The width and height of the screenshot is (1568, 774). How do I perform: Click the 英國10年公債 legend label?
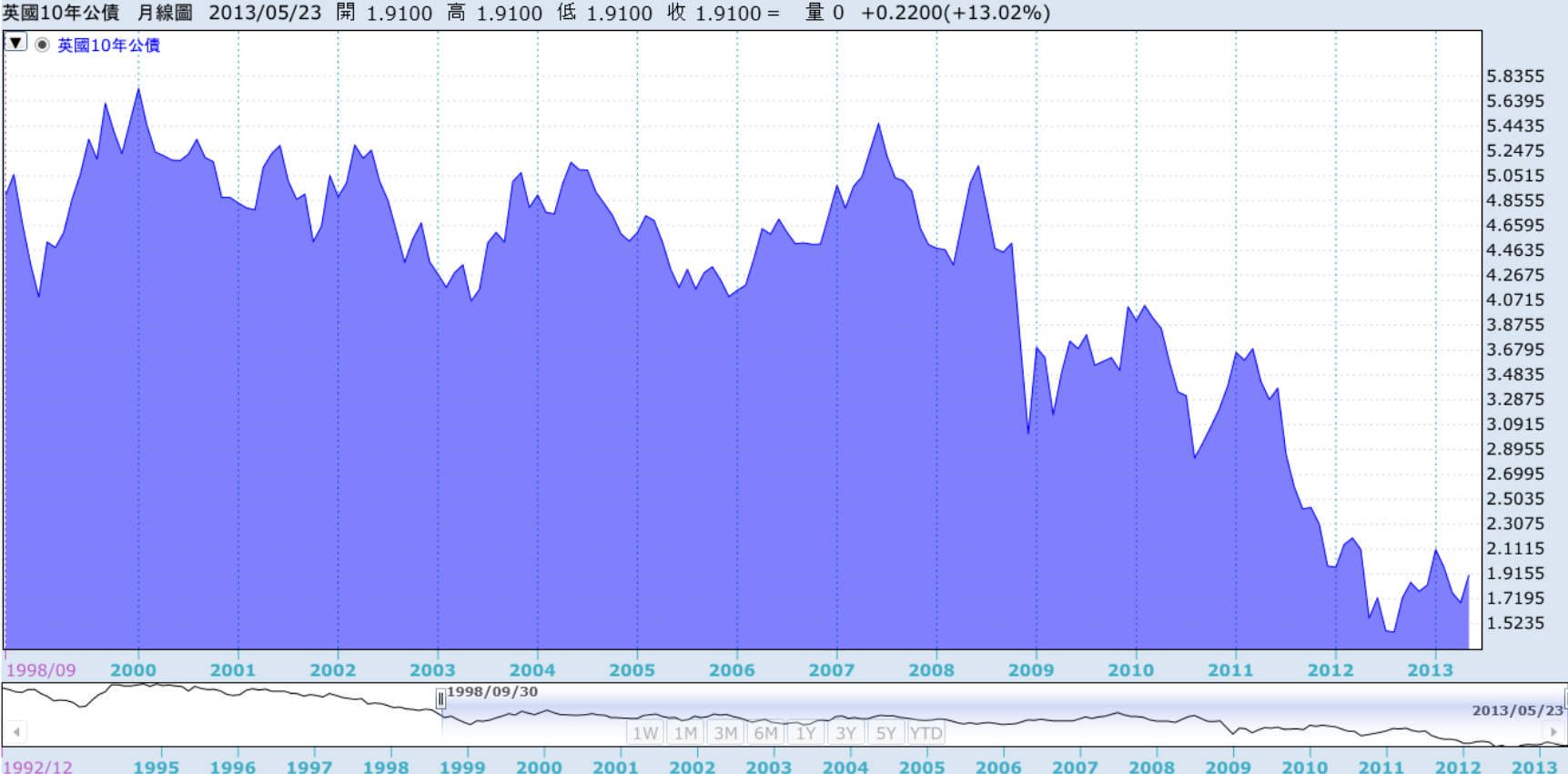click(109, 45)
